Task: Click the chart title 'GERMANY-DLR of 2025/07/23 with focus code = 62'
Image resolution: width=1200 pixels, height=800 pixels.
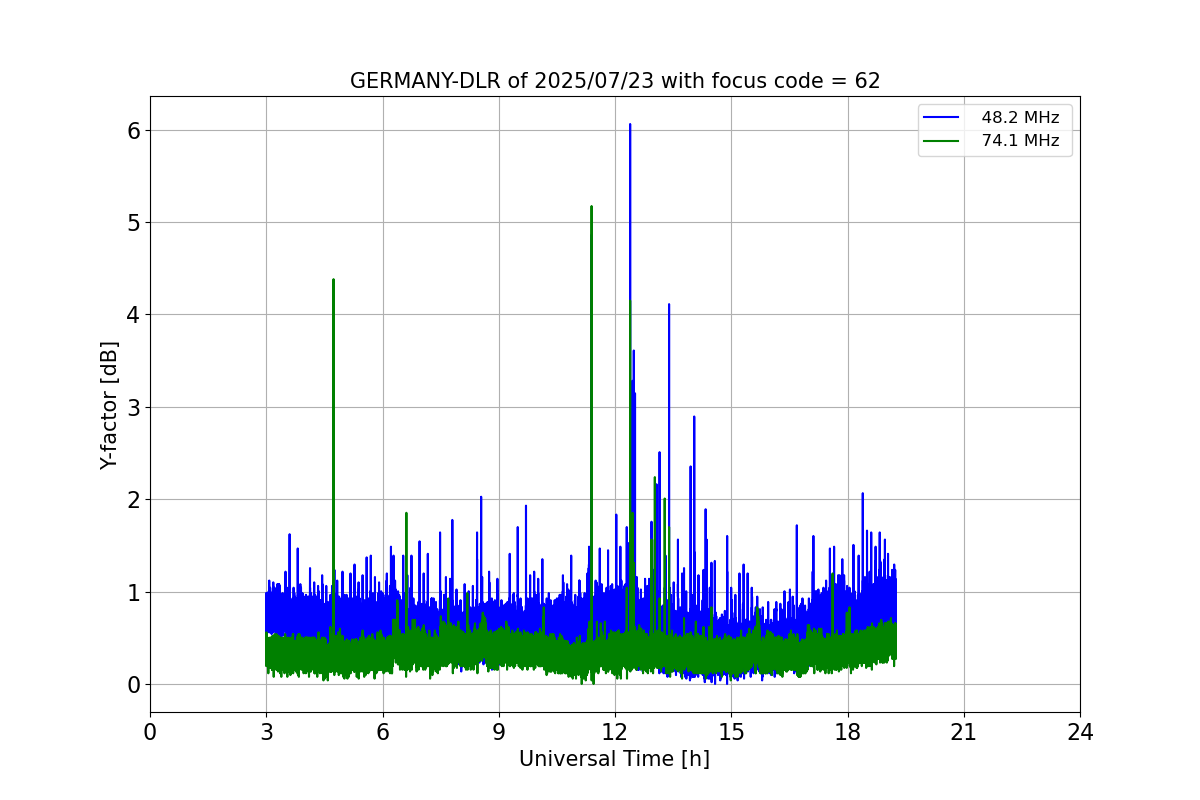Action: point(615,81)
